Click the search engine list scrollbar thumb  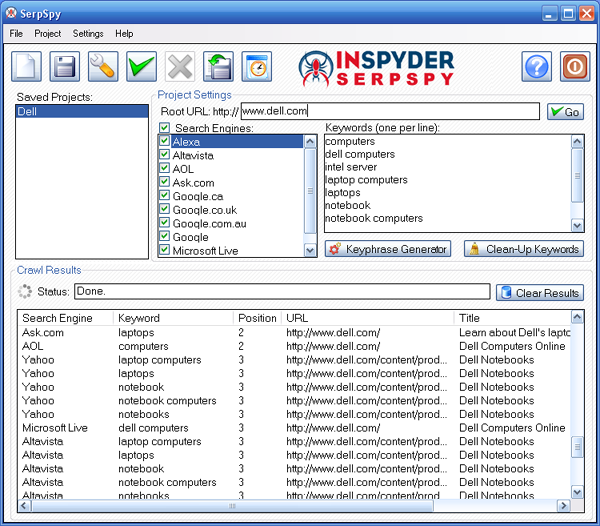(x=310, y=191)
